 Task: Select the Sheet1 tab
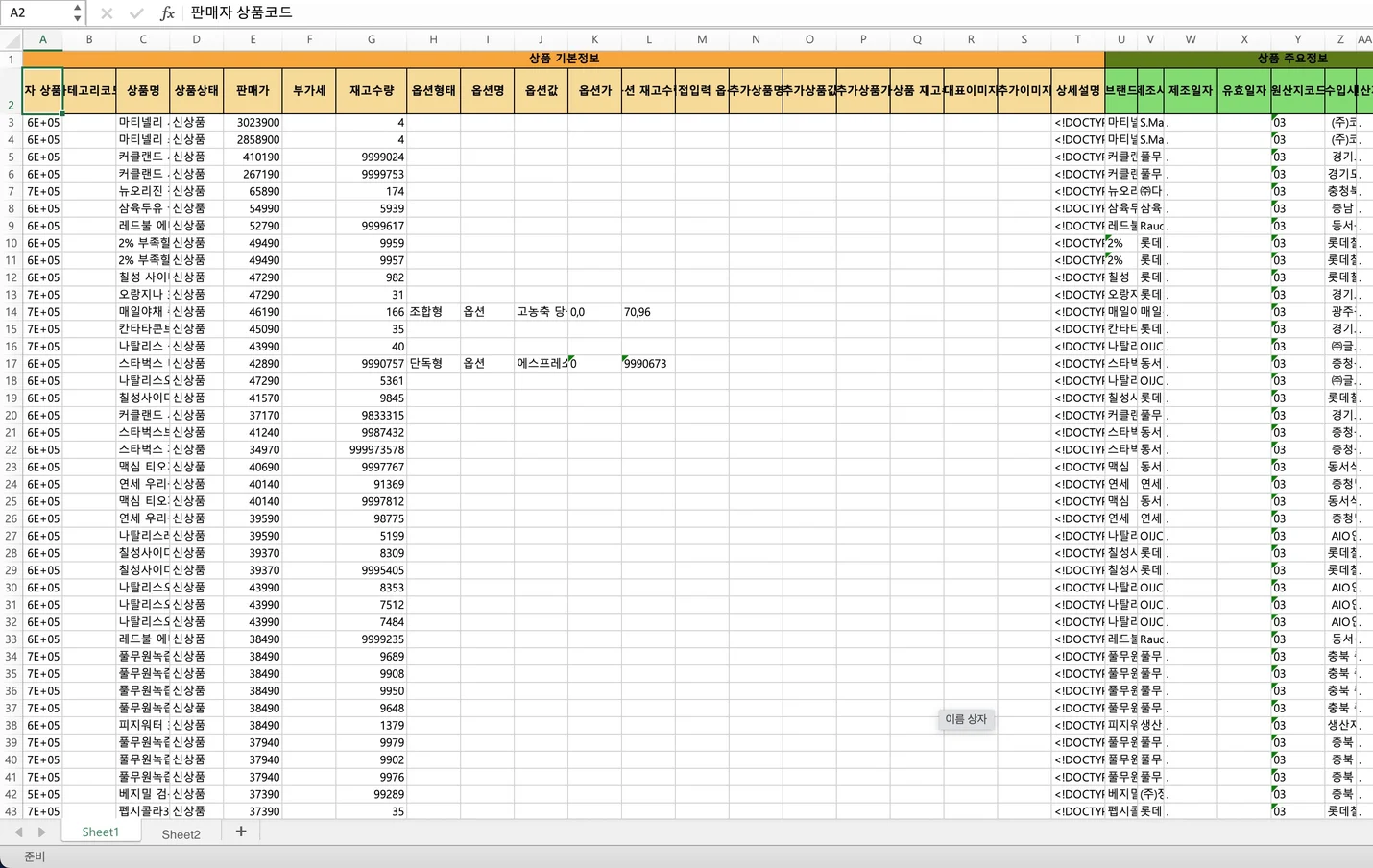tap(100, 832)
